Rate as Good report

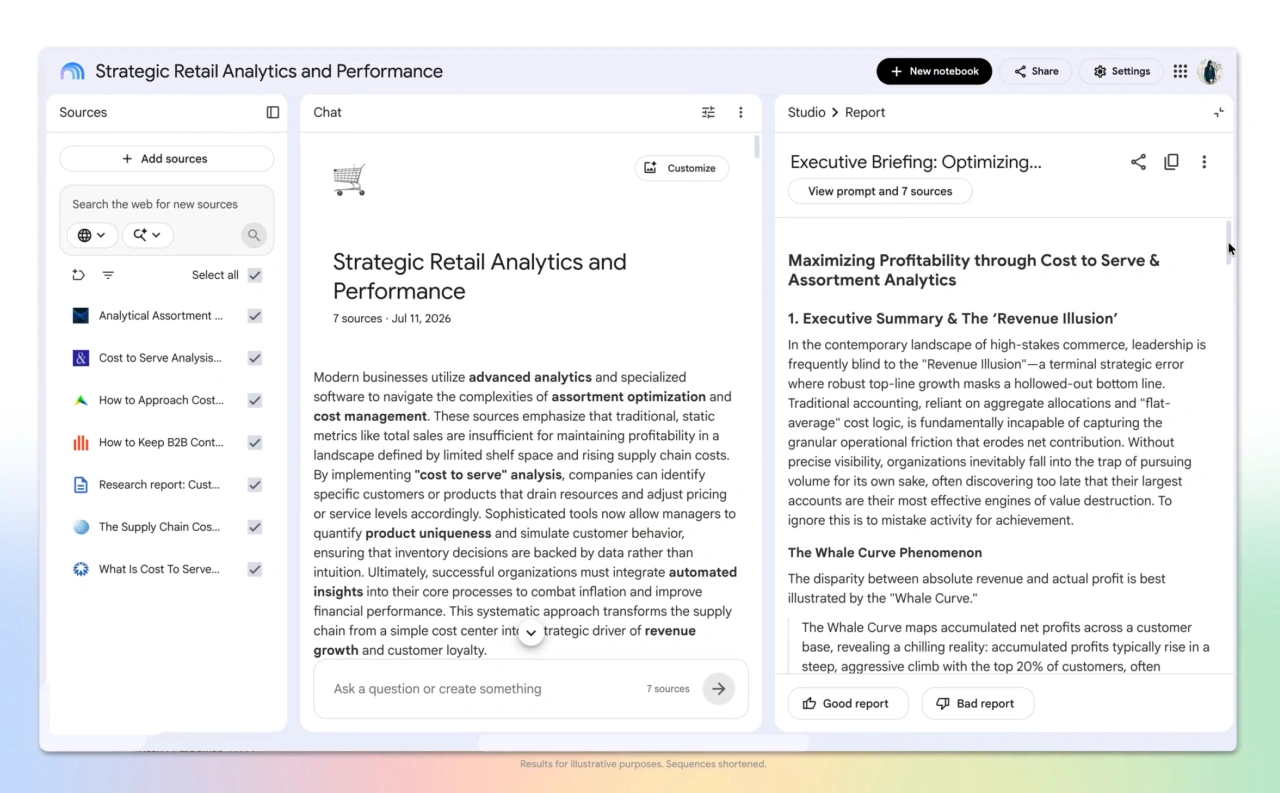tap(847, 703)
